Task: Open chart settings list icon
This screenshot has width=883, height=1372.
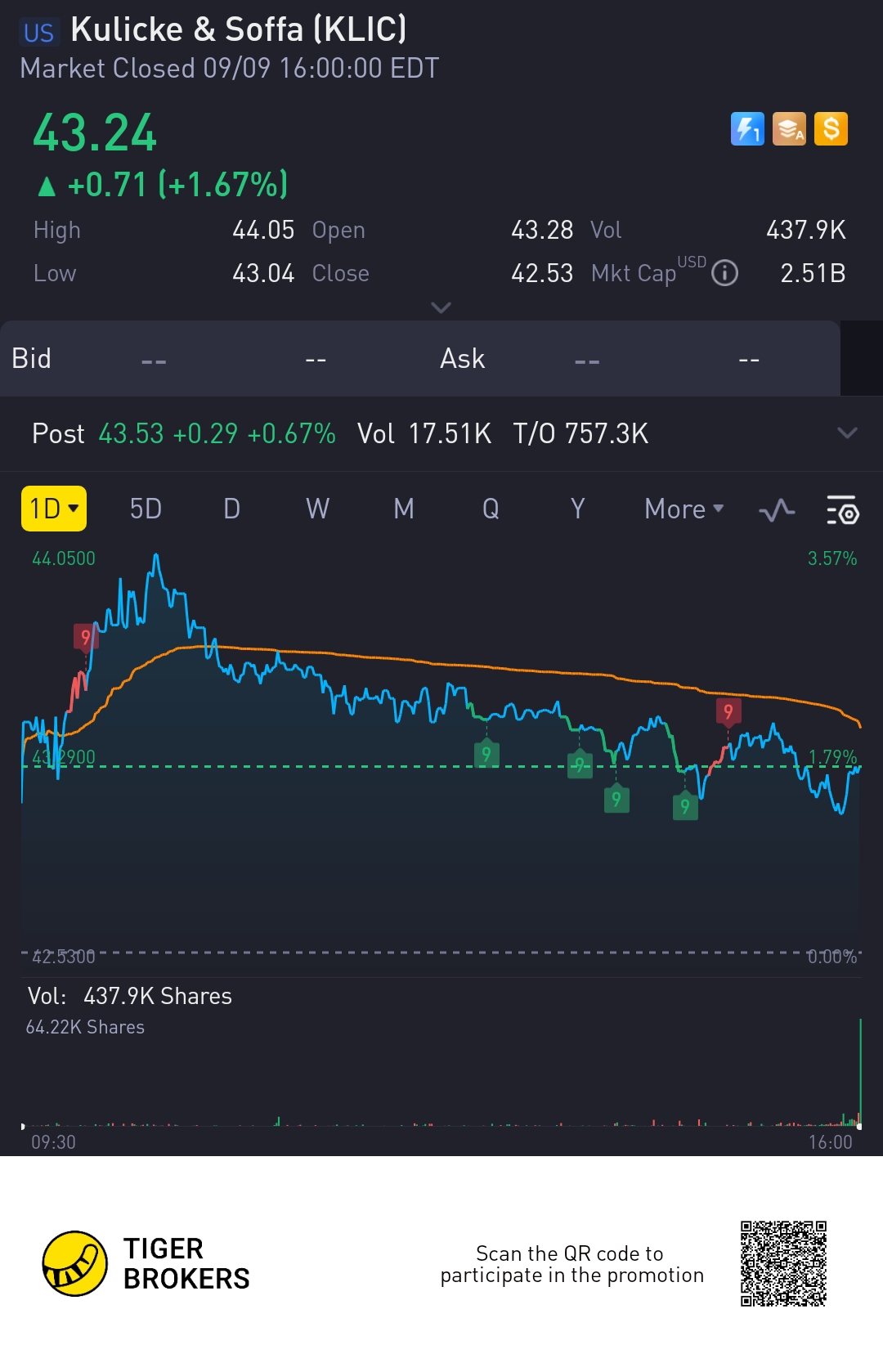Action: (842, 510)
